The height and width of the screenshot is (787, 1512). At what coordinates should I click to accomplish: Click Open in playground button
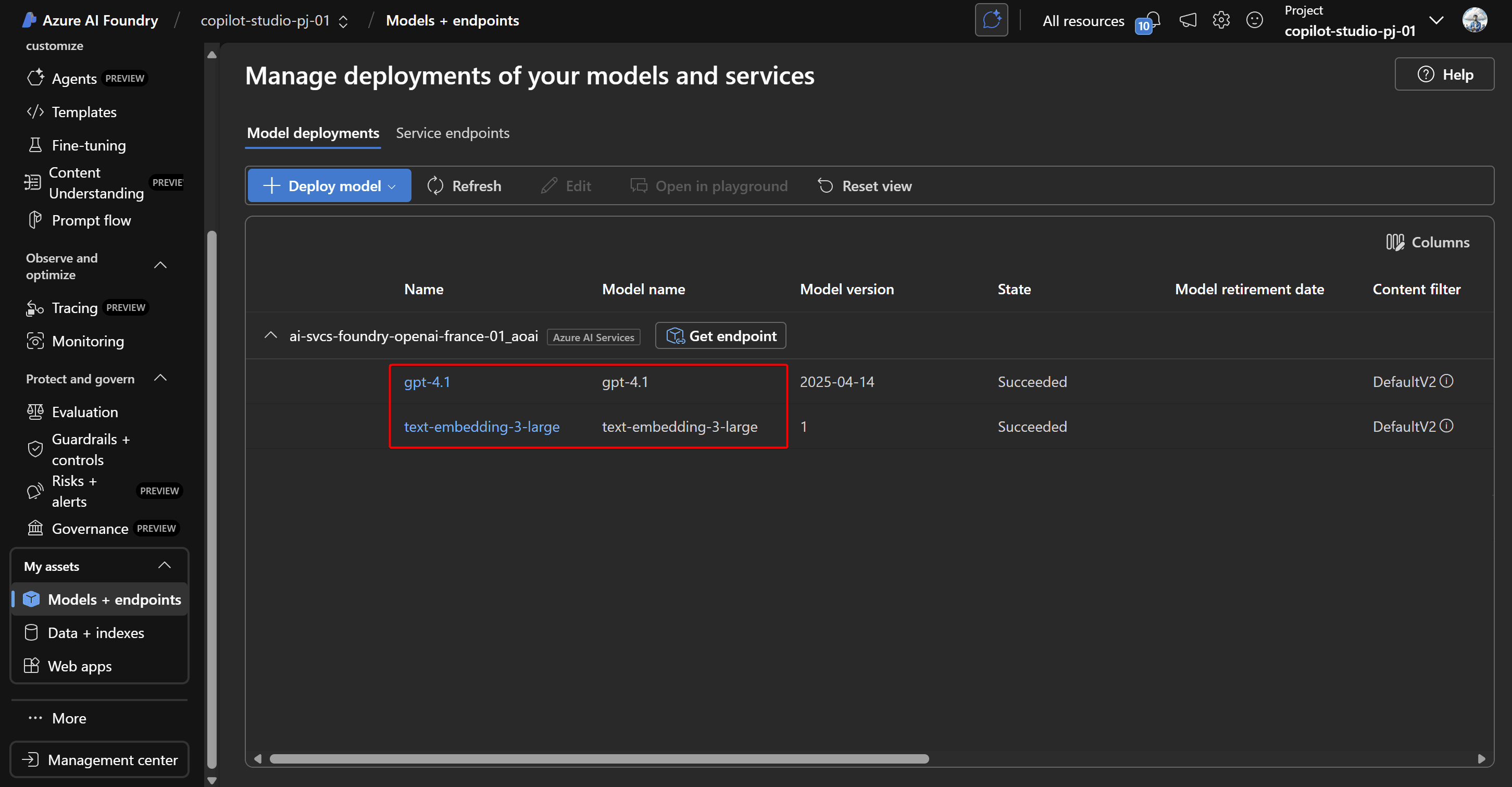pos(709,186)
